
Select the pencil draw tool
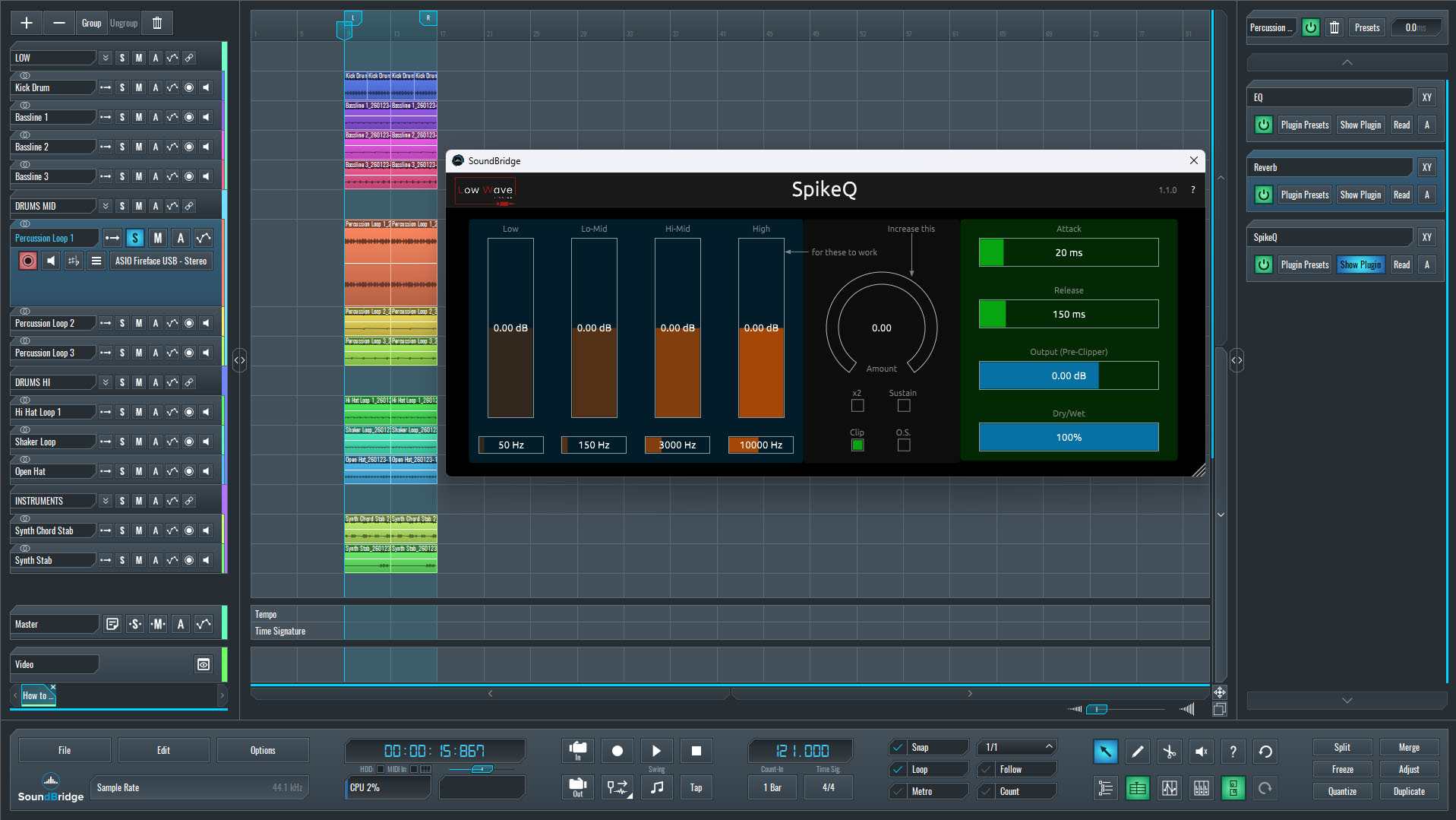pos(1137,752)
